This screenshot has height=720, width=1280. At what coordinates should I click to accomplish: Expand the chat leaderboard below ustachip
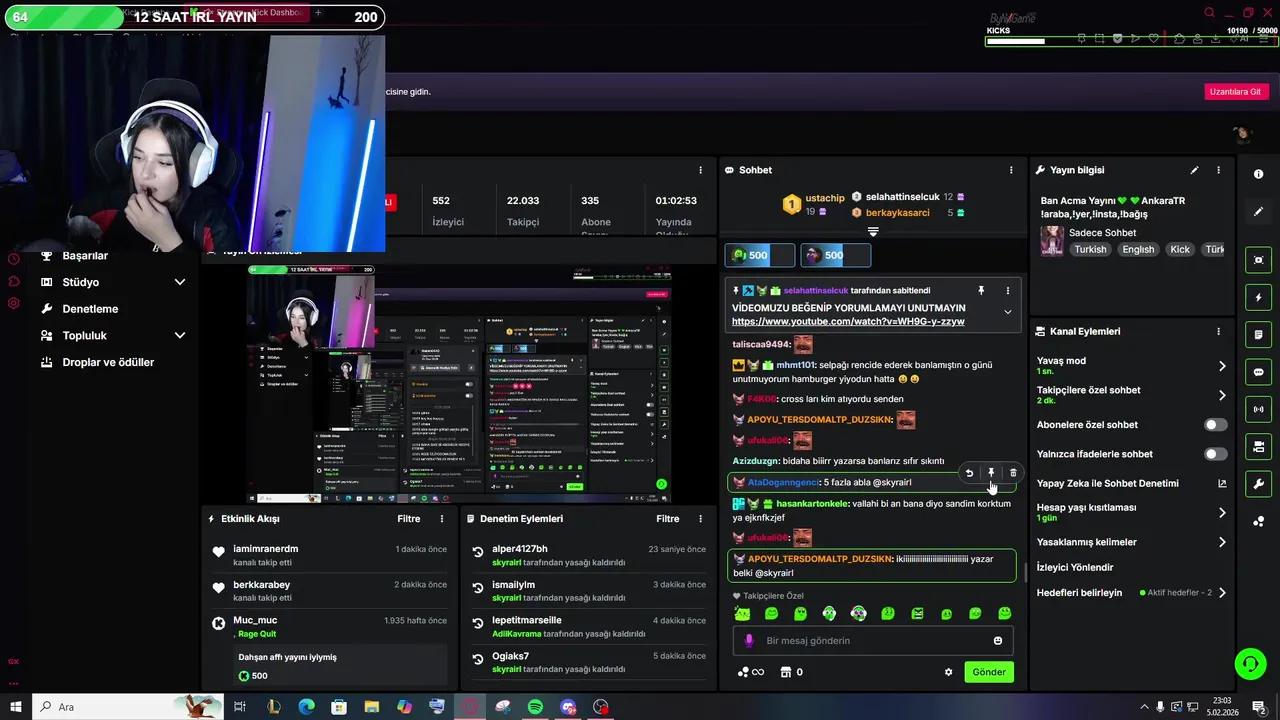[x=873, y=231]
